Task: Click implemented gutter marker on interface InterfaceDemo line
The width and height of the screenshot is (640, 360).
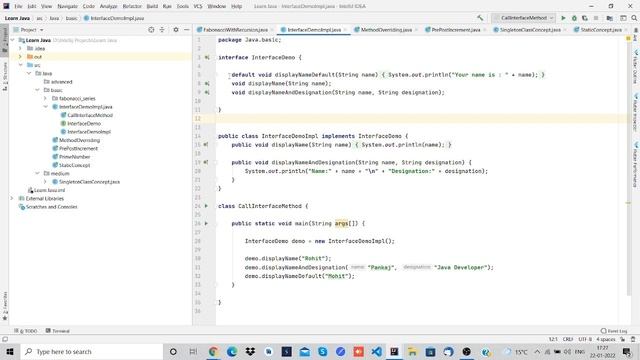Action: tap(207, 58)
